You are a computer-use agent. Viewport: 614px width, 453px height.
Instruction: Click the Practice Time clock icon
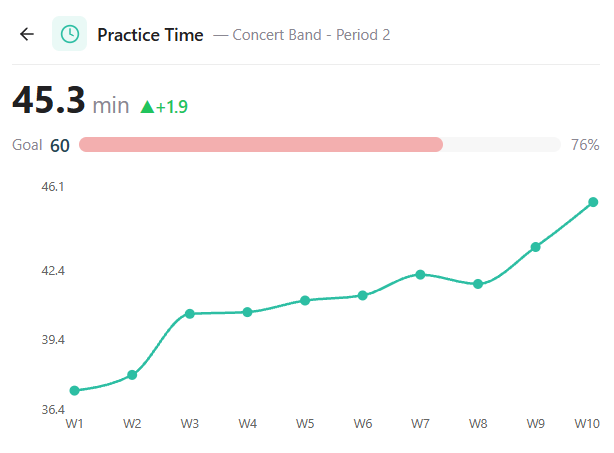[70, 34]
